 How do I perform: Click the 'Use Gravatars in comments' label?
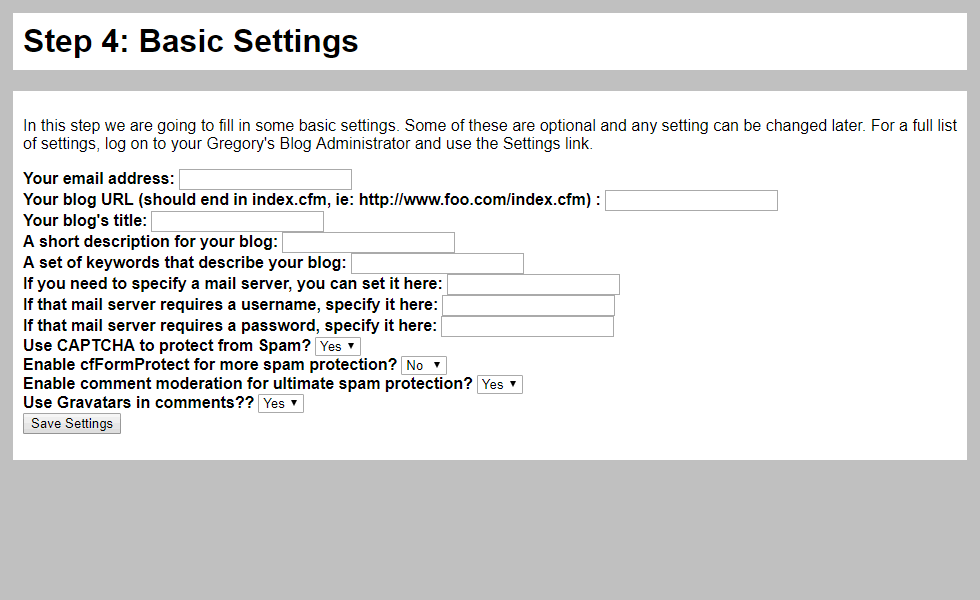(x=139, y=402)
